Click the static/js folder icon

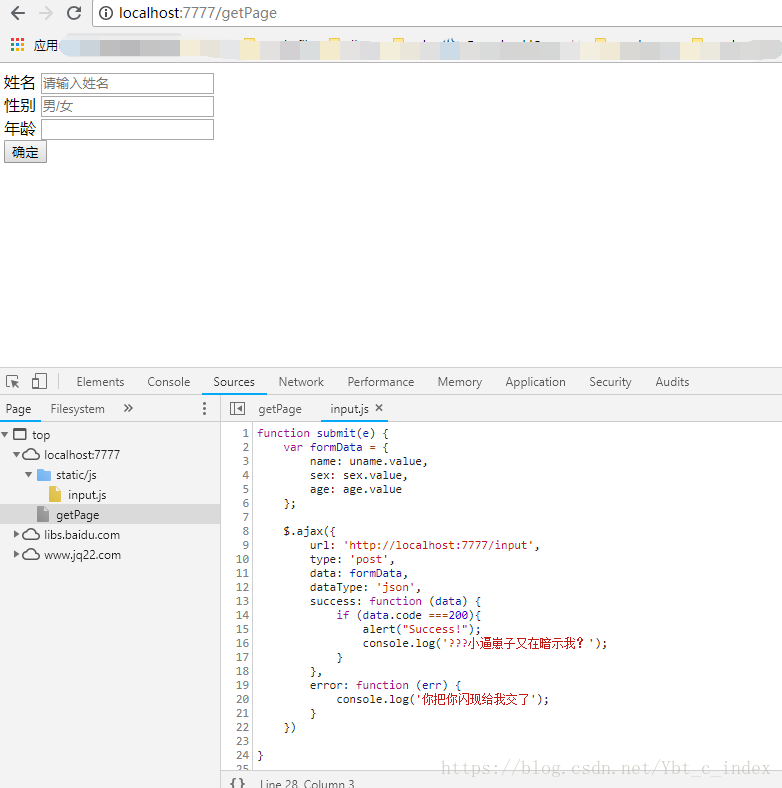click(44, 474)
